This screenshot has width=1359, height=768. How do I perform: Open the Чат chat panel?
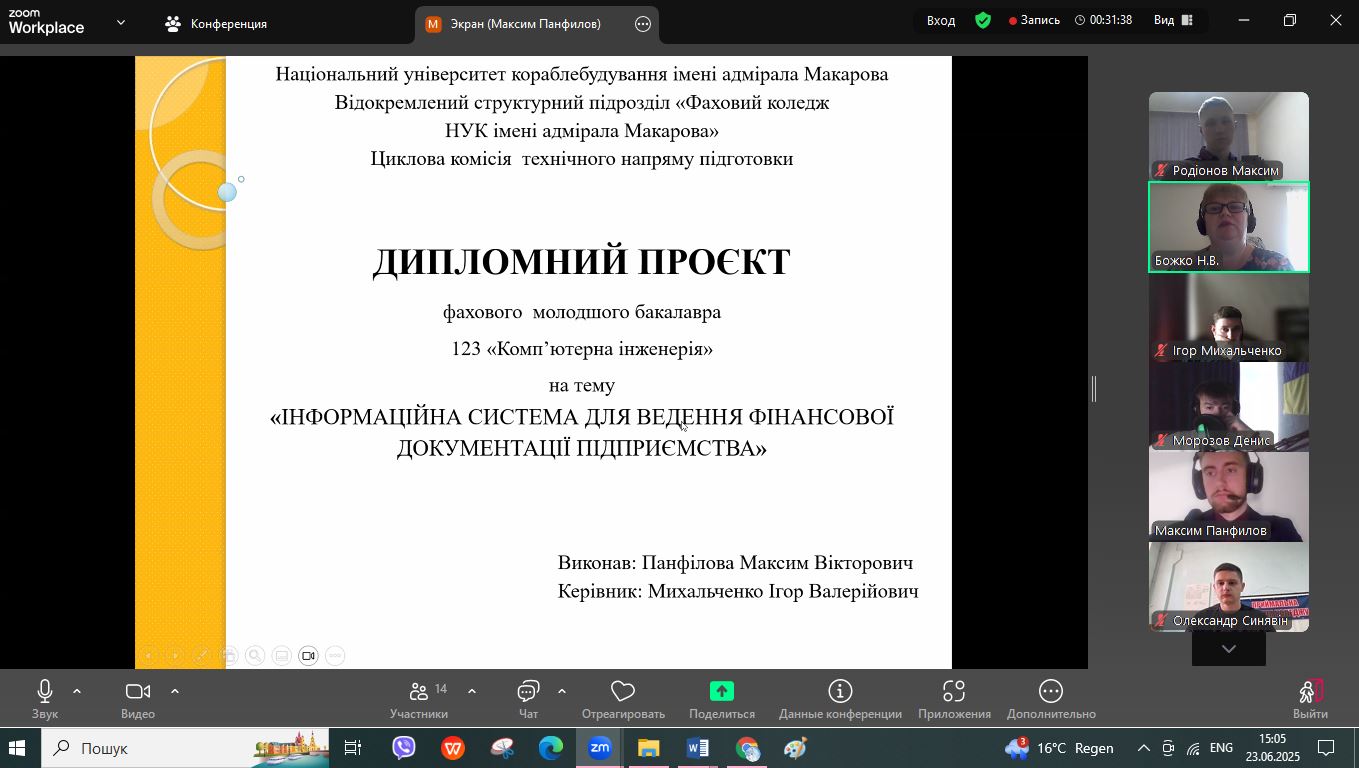[528, 691]
